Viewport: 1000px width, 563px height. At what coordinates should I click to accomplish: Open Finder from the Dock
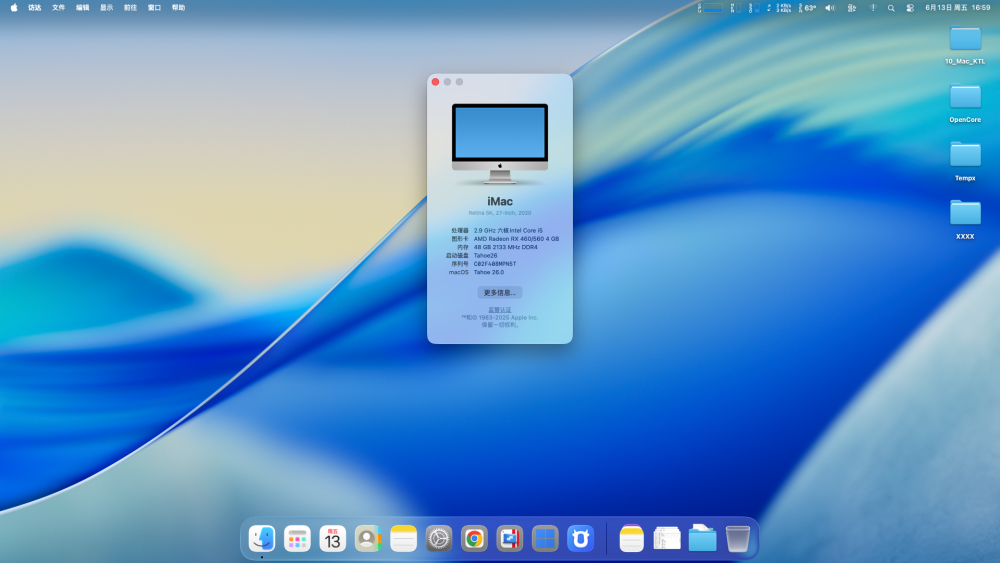261,539
